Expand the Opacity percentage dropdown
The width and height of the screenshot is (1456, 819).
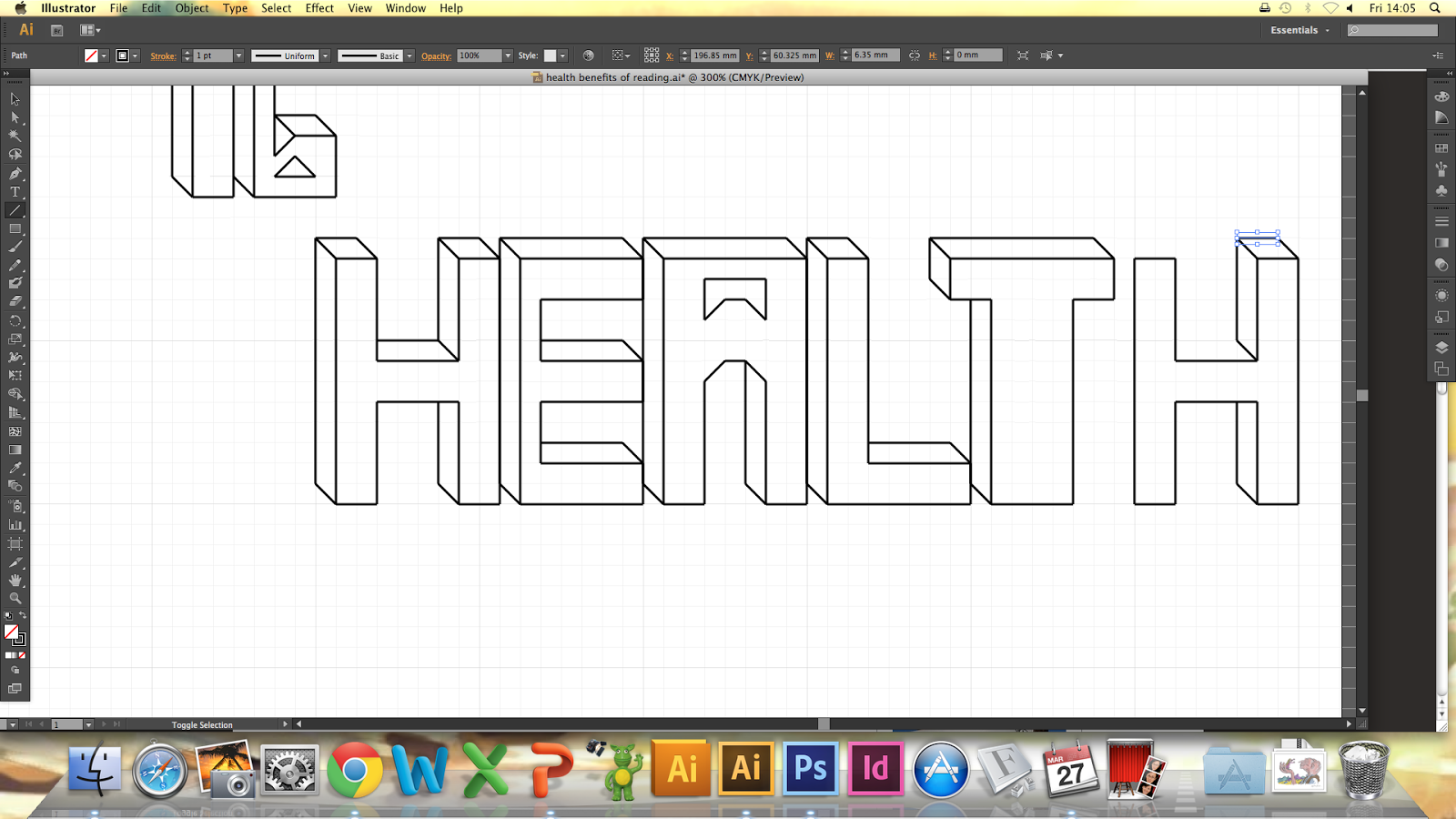(508, 56)
